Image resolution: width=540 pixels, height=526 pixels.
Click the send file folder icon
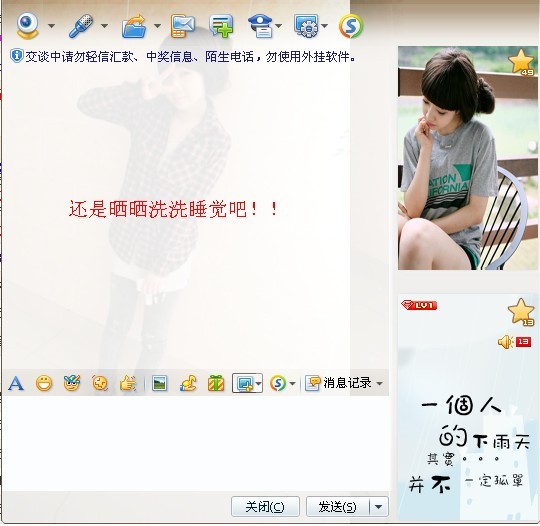(134, 26)
